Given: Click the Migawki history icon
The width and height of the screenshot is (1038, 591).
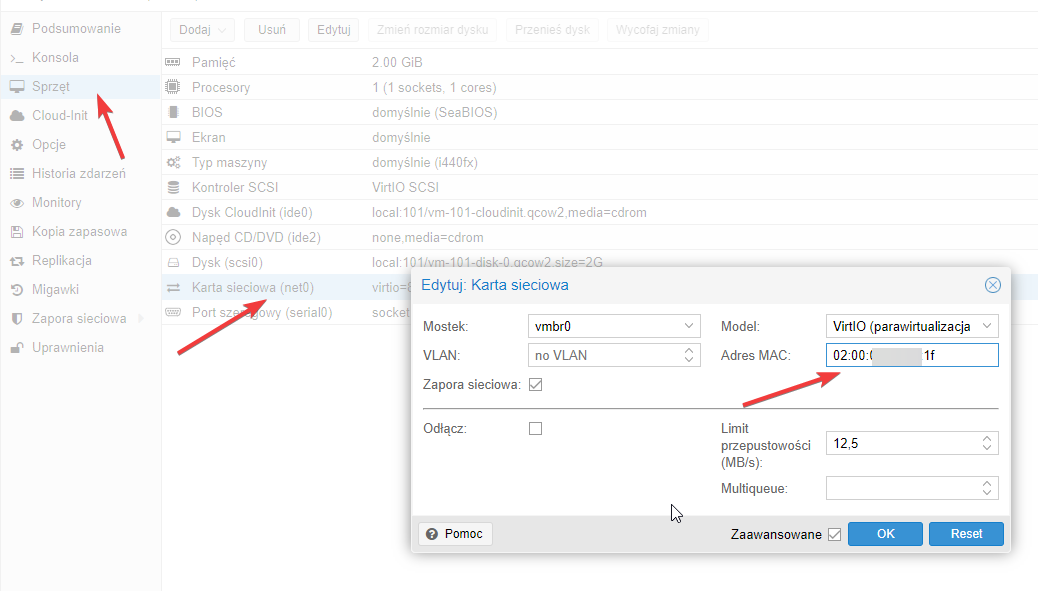Looking at the screenshot, I should pyautogui.click(x=16, y=290).
